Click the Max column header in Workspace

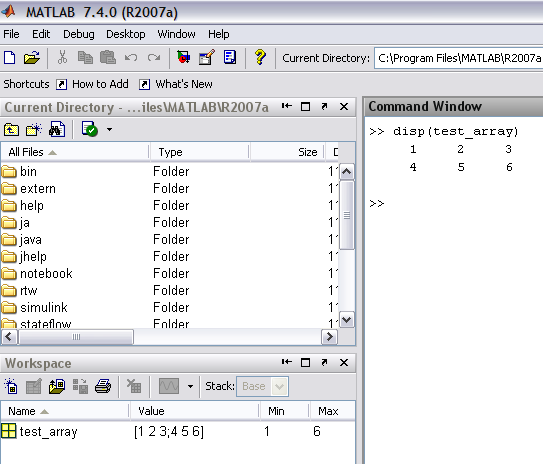click(x=332, y=411)
